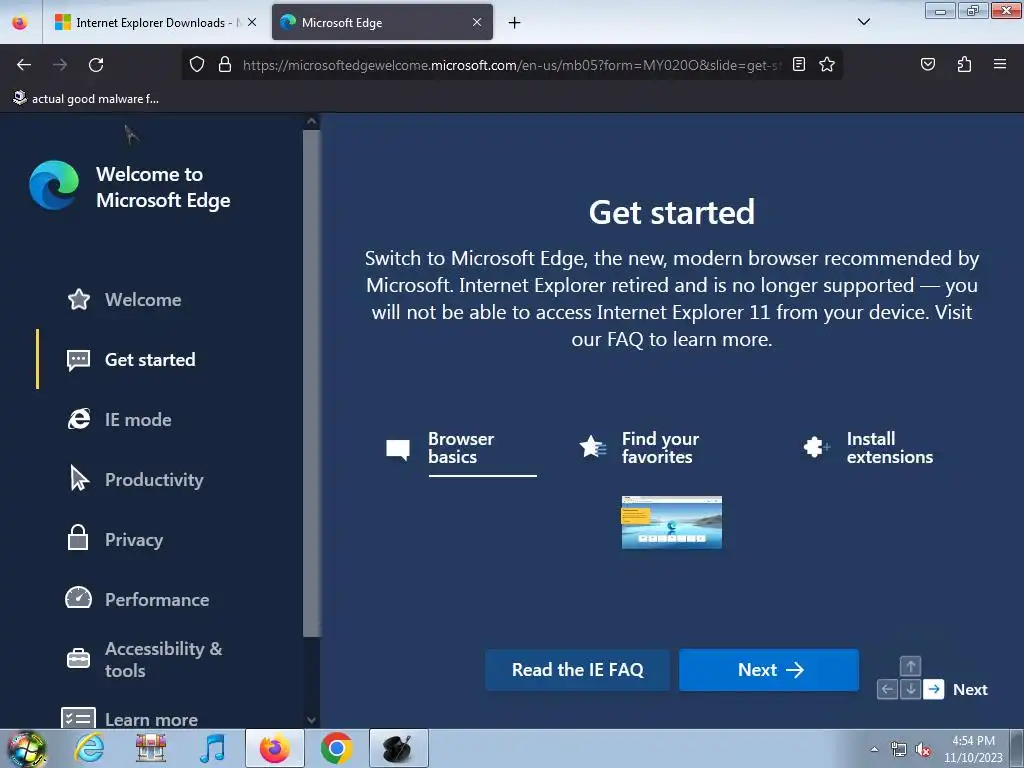Open the black pinned app in taskbar
1024x768 pixels.
[398, 748]
